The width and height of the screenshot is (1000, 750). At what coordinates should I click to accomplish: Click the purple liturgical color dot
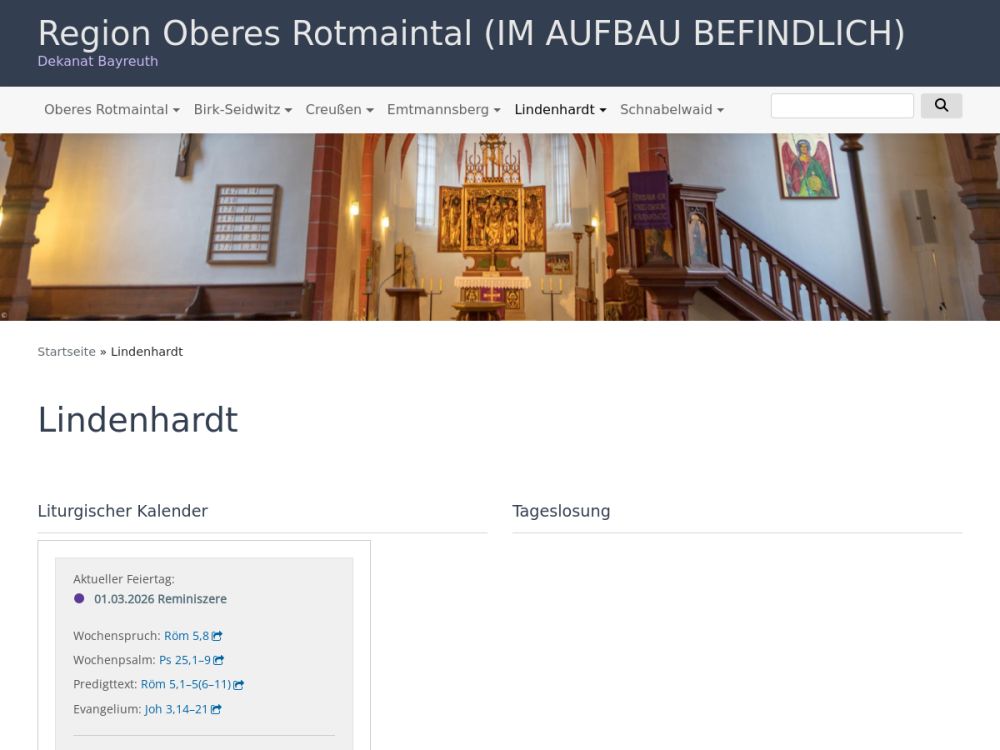click(x=79, y=598)
